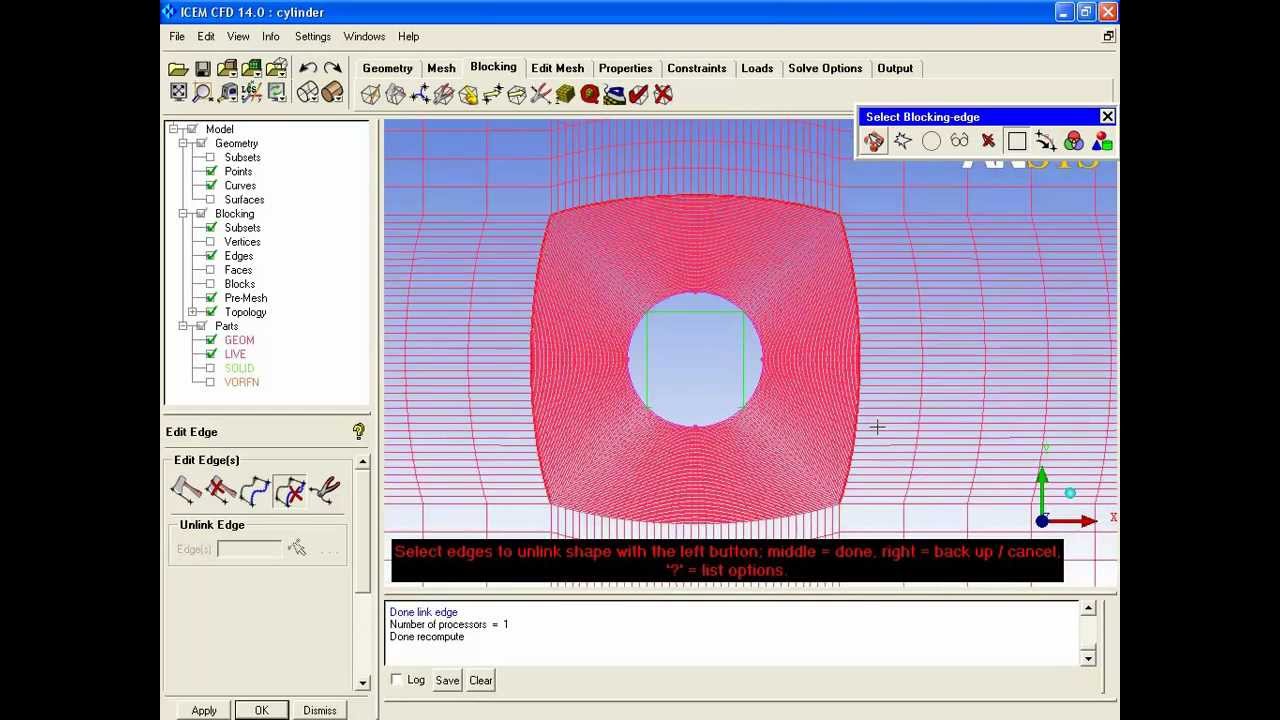The height and width of the screenshot is (720, 1280).
Task: Open Edit Edge help question mark
Action: pos(359,432)
